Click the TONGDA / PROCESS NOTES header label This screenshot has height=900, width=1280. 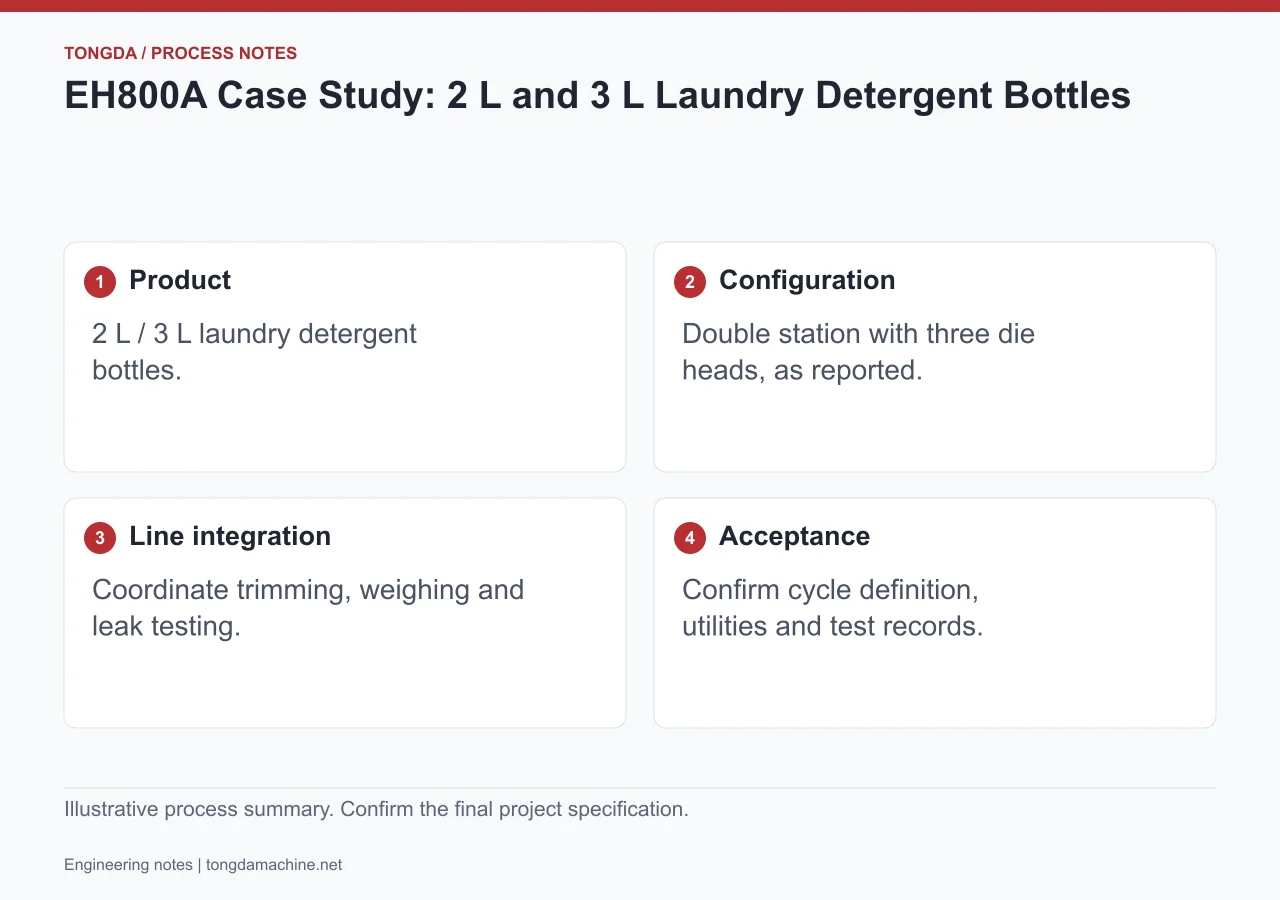(x=180, y=53)
